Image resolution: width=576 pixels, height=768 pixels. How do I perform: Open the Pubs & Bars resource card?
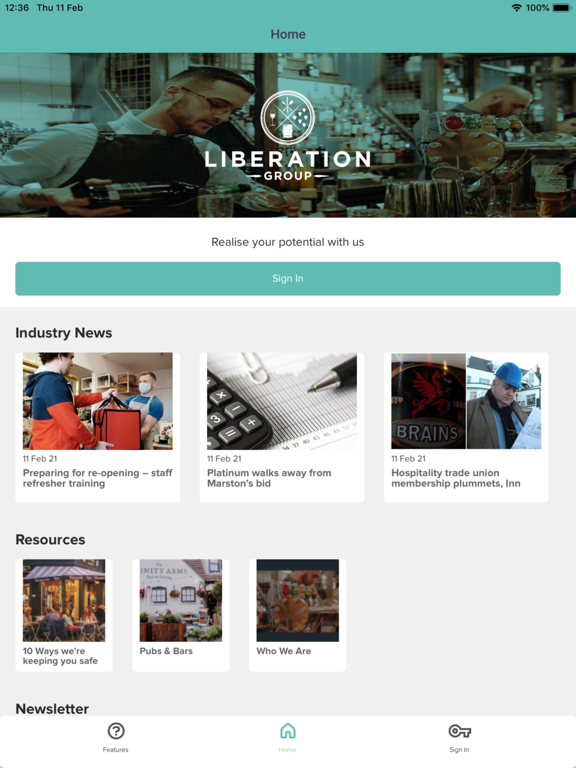coord(181,615)
